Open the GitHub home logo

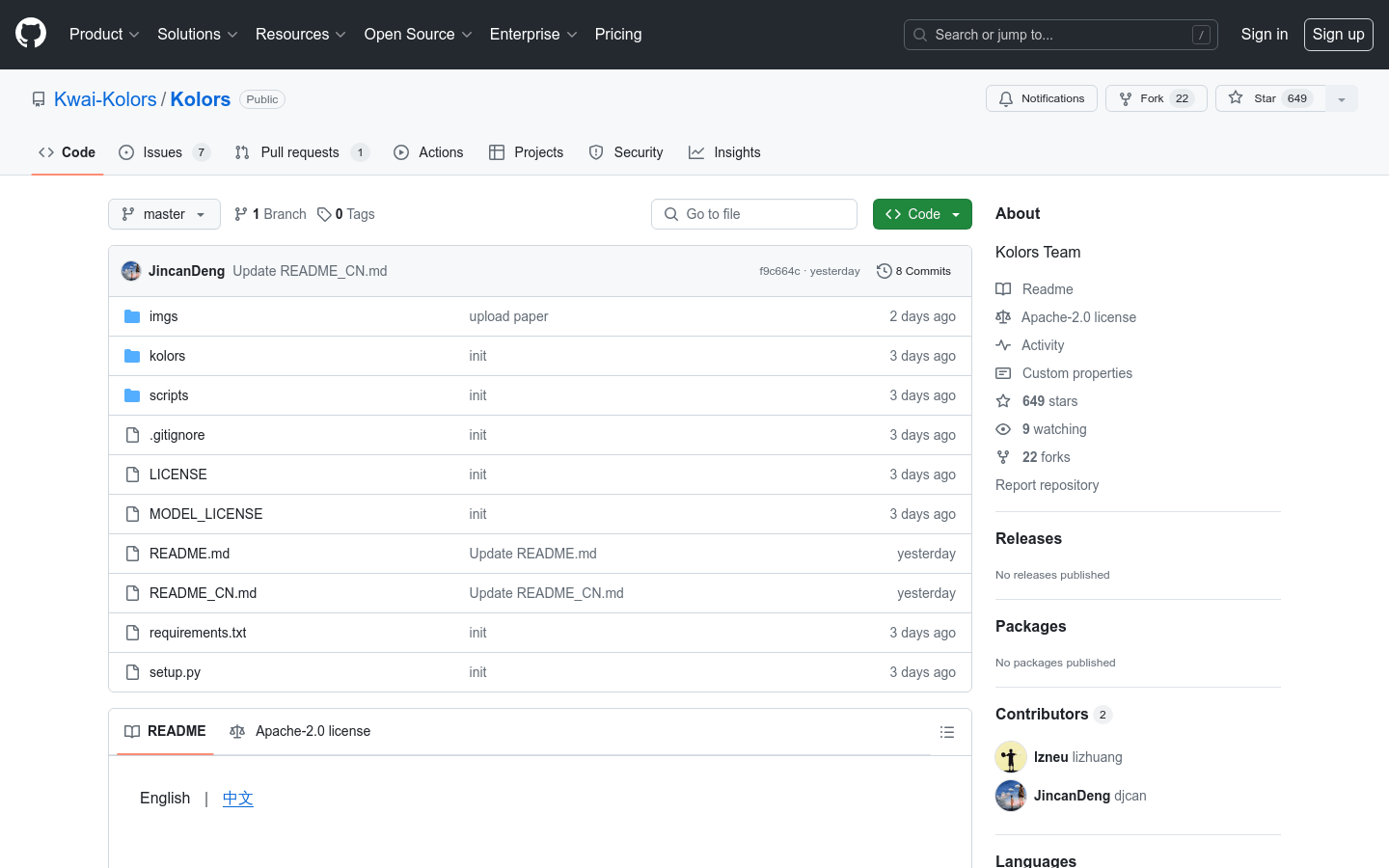pos(31,34)
